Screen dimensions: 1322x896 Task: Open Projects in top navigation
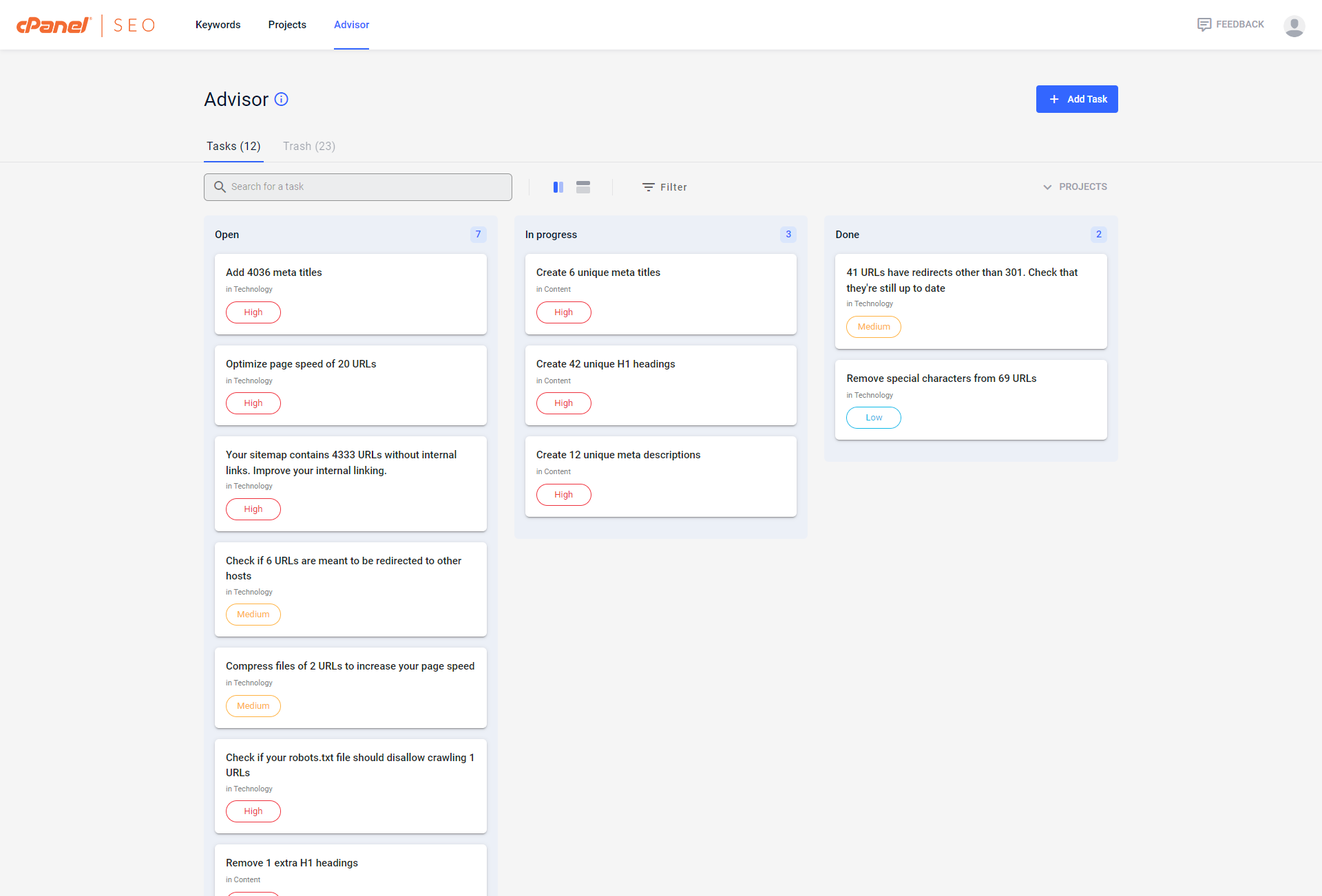287,25
